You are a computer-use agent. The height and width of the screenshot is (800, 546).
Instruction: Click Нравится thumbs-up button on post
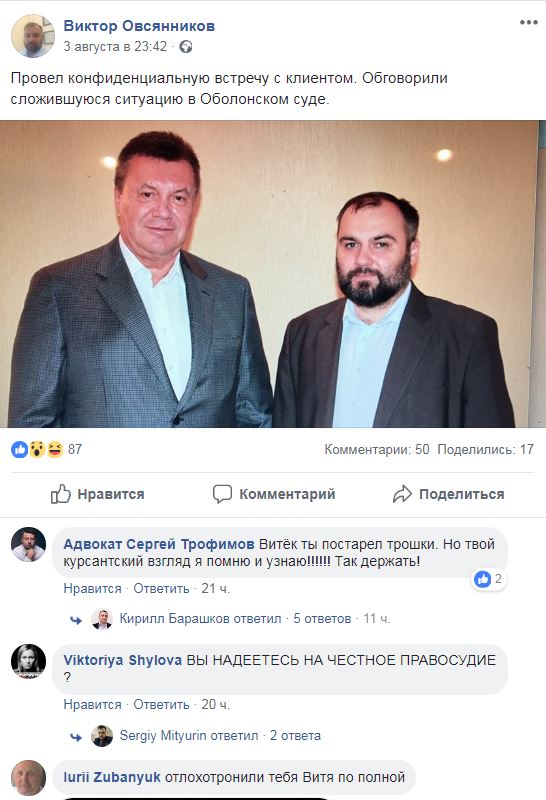[97, 494]
